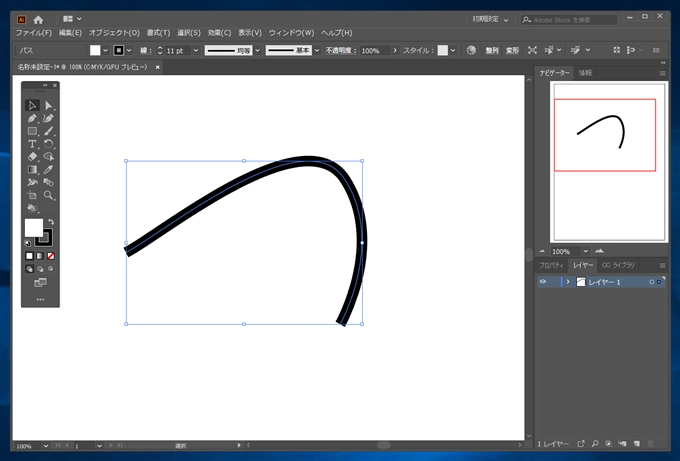
Task: Open 編集(E) menu
Action: tap(70, 33)
